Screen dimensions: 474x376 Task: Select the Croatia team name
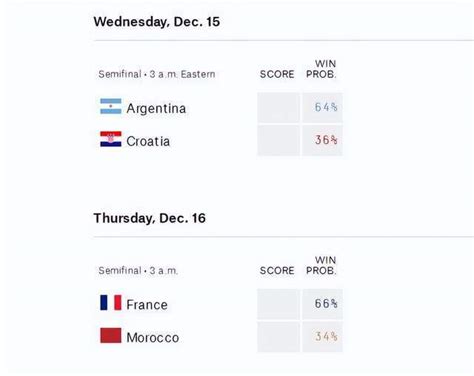pyautogui.click(x=148, y=141)
